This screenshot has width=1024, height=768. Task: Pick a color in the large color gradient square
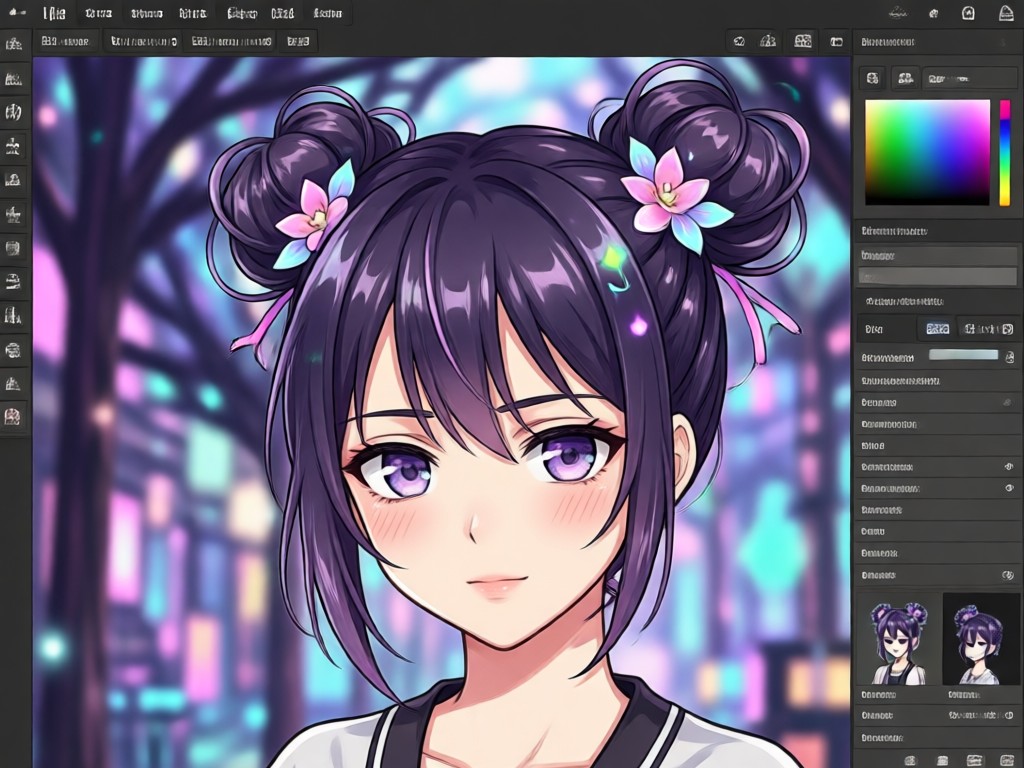(x=927, y=153)
